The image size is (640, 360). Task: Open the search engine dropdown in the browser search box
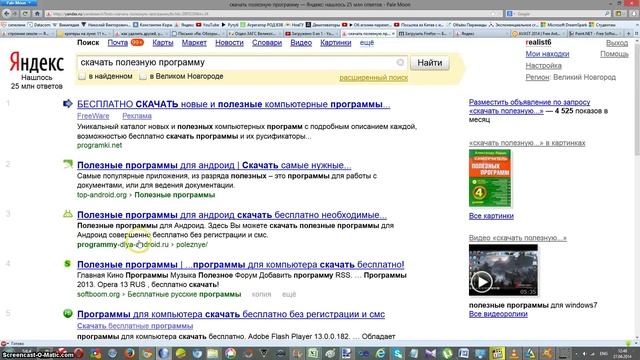pos(511,13)
